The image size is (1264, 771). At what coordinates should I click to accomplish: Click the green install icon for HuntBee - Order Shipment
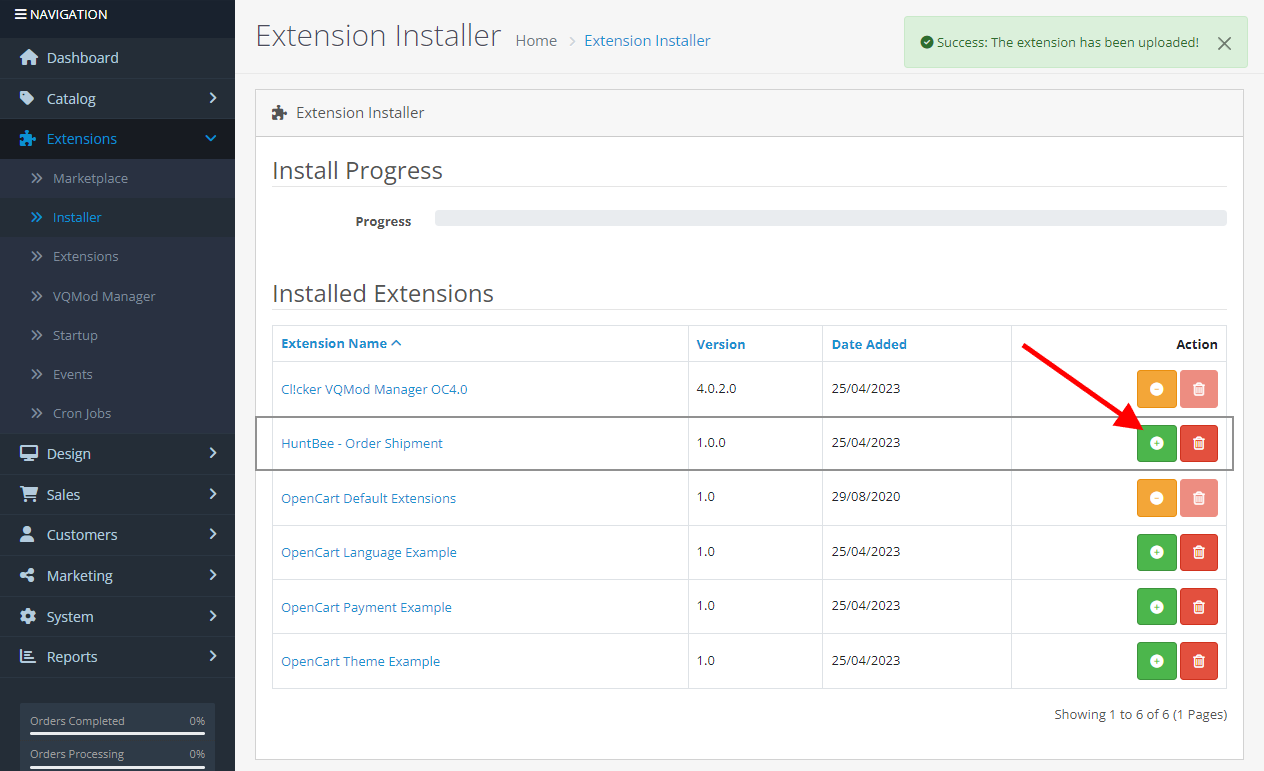tap(1157, 443)
